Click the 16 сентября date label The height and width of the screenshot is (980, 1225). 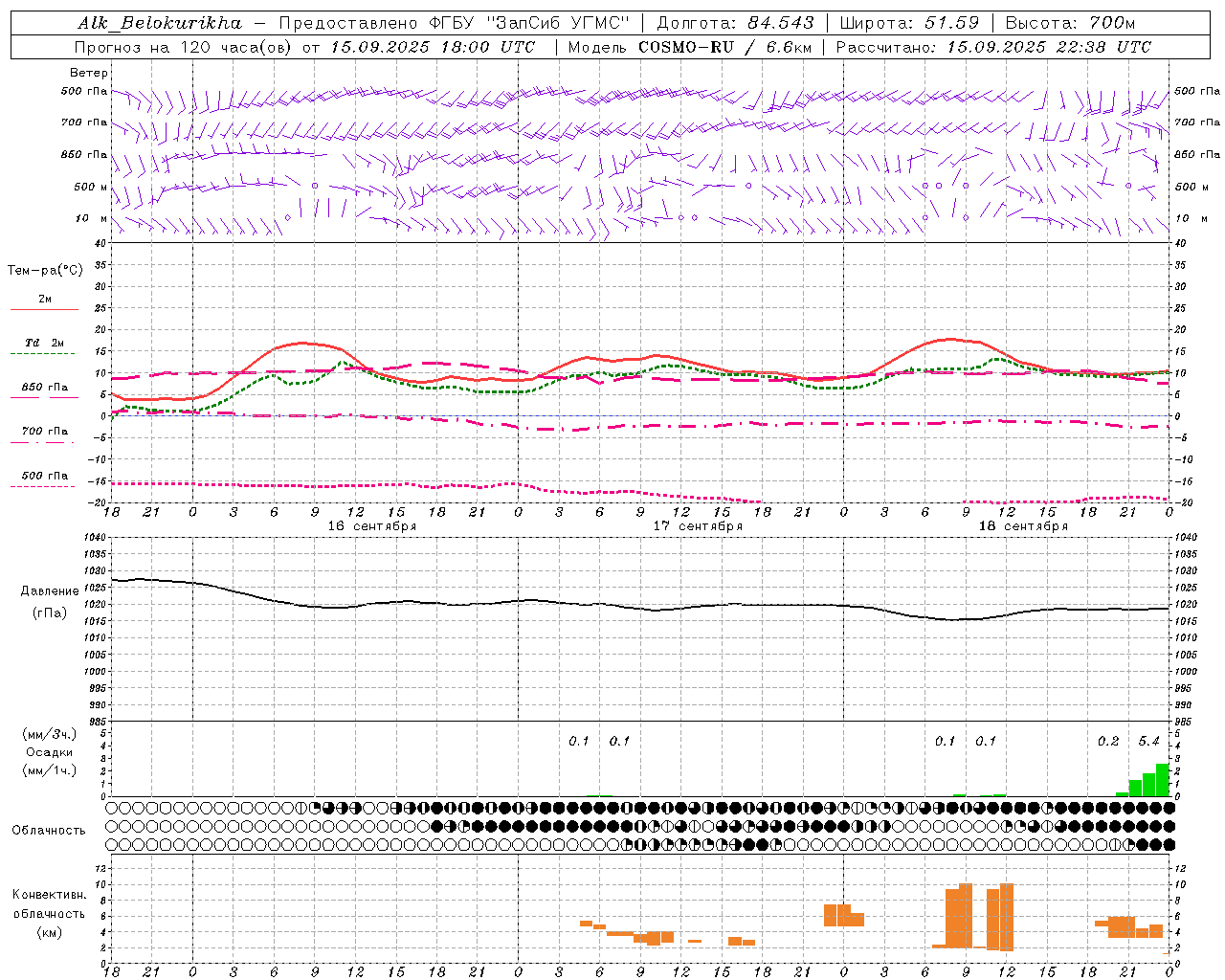coord(371,526)
